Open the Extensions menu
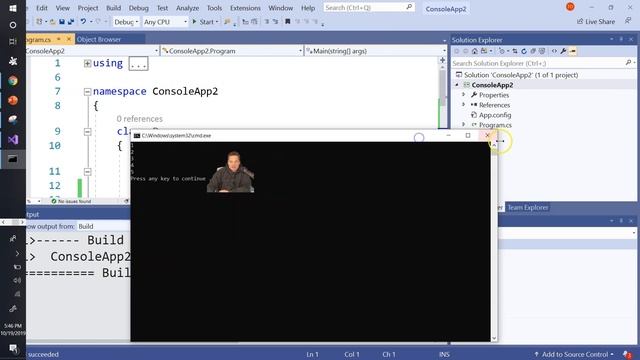This screenshot has width=640, height=360. coord(245,8)
